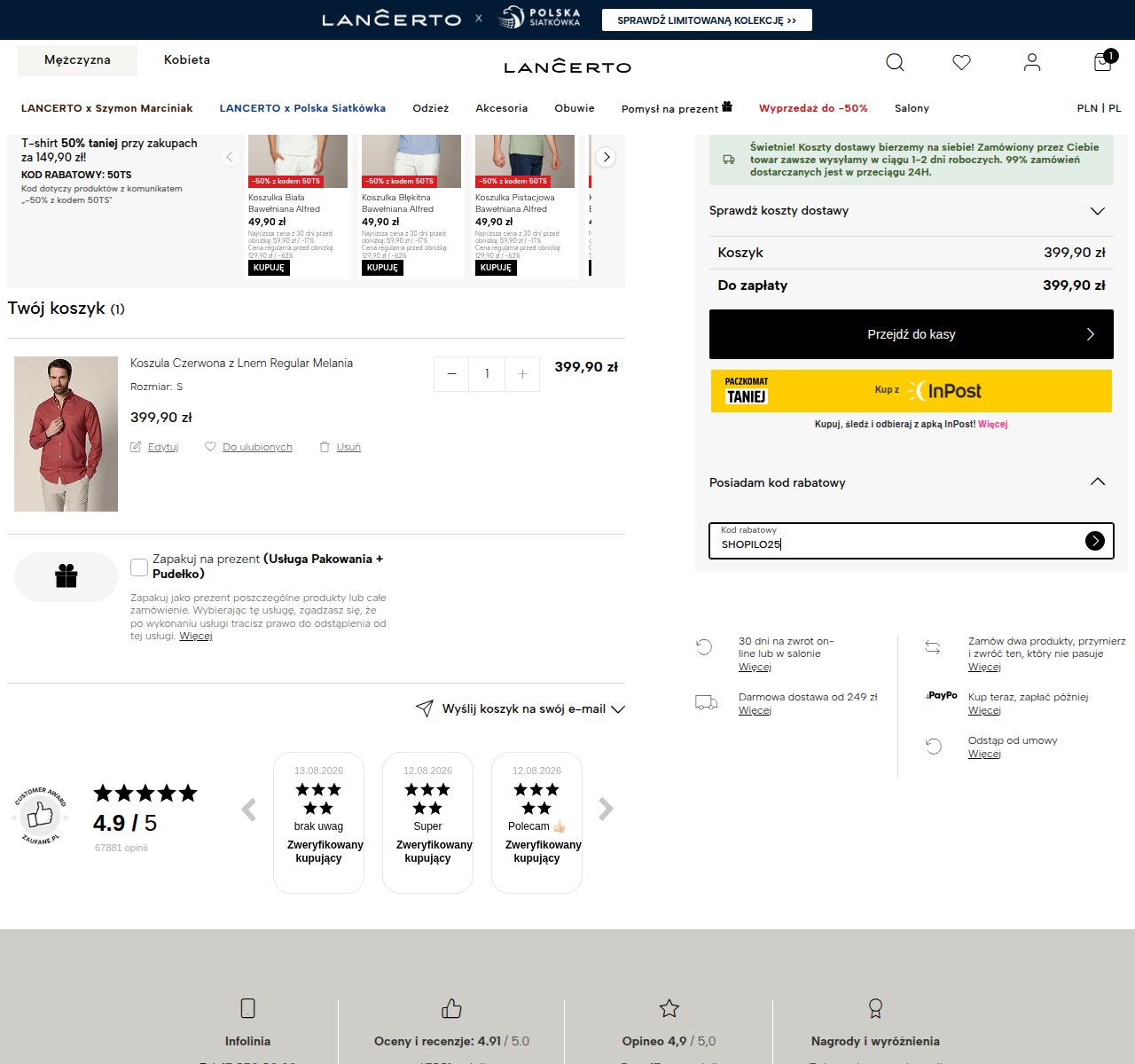Click the paper plane send cart icon
1135x1064 pixels.
pyautogui.click(x=425, y=708)
